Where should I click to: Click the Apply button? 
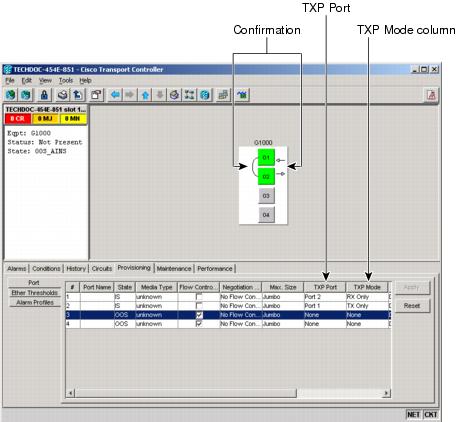tap(412, 287)
